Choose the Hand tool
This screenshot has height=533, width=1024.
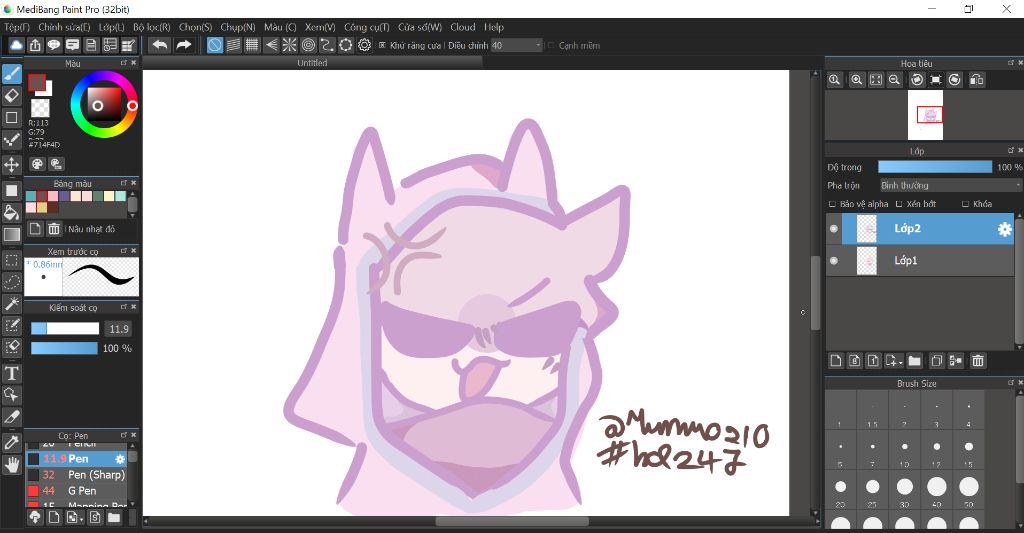point(12,464)
